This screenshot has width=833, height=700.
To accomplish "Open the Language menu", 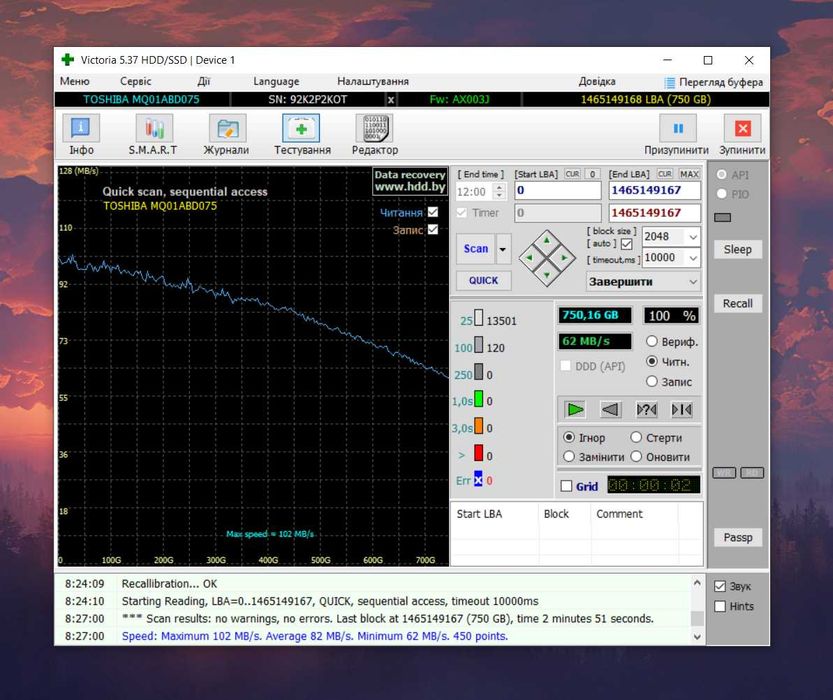I will pyautogui.click(x=276, y=81).
